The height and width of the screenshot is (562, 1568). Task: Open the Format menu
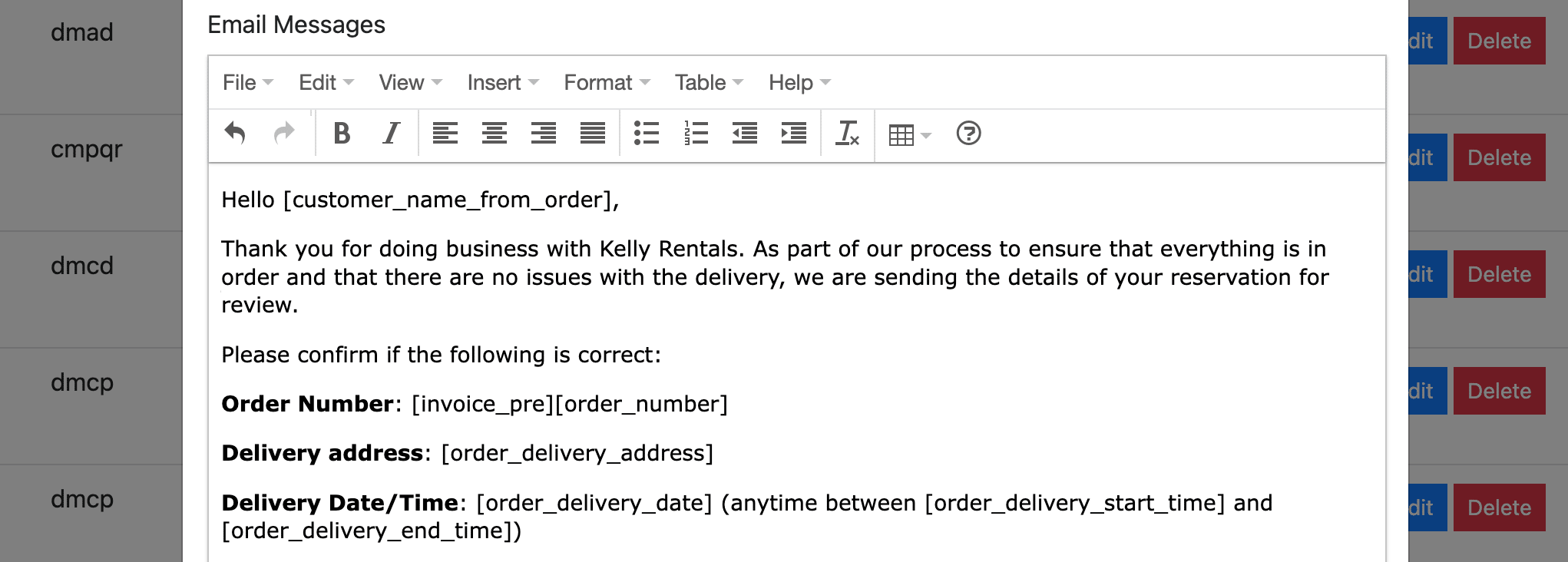tap(607, 83)
